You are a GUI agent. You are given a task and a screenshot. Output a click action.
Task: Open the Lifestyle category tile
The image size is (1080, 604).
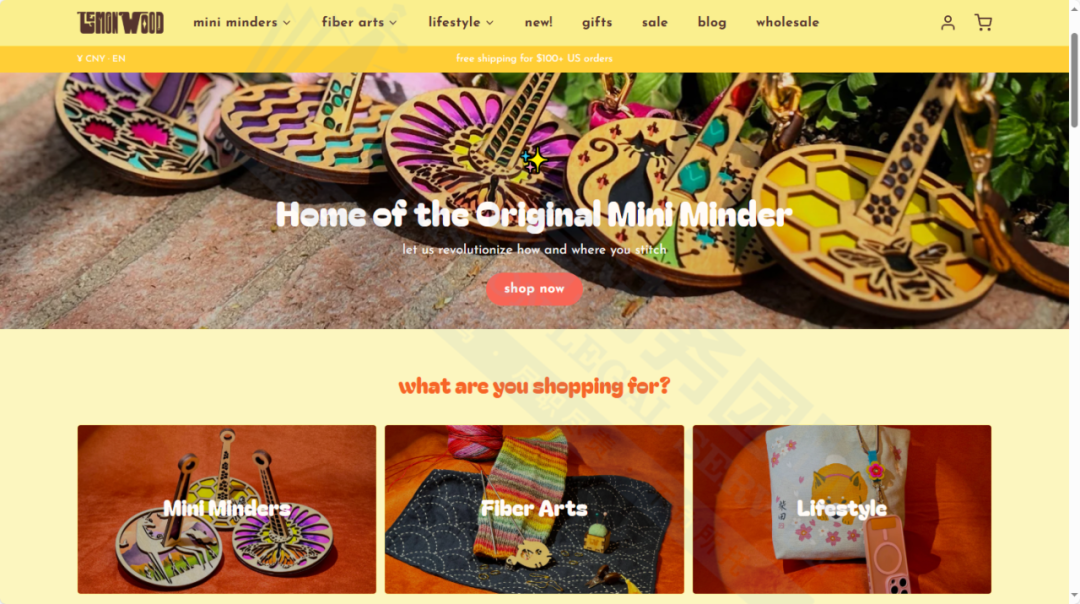[842, 509]
